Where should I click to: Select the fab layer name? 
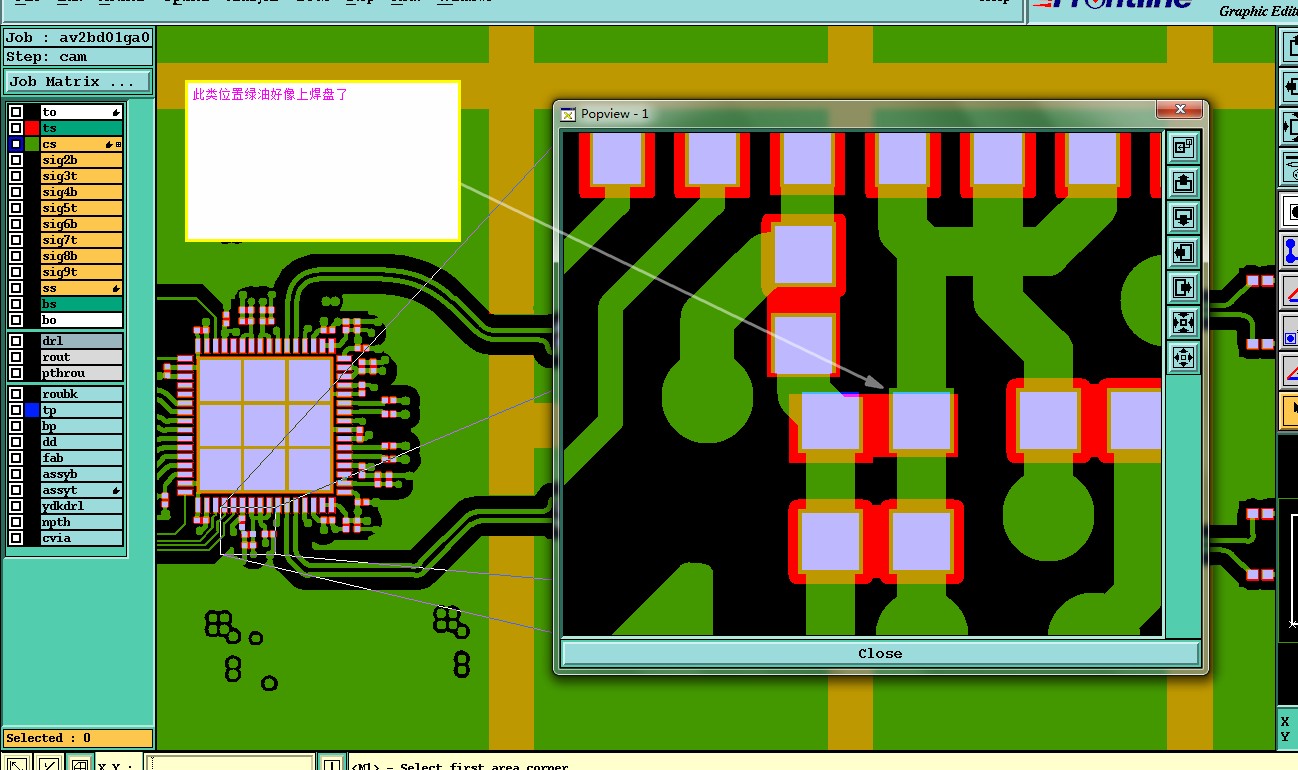coord(81,458)
